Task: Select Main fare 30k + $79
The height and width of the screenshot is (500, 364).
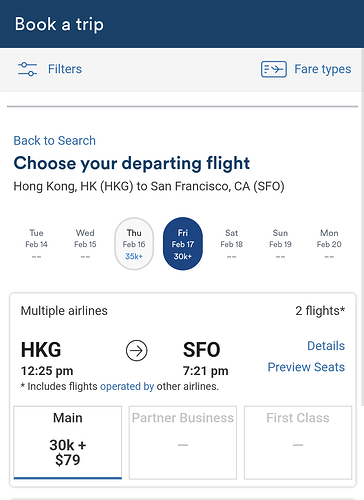Action: point(68,443)
